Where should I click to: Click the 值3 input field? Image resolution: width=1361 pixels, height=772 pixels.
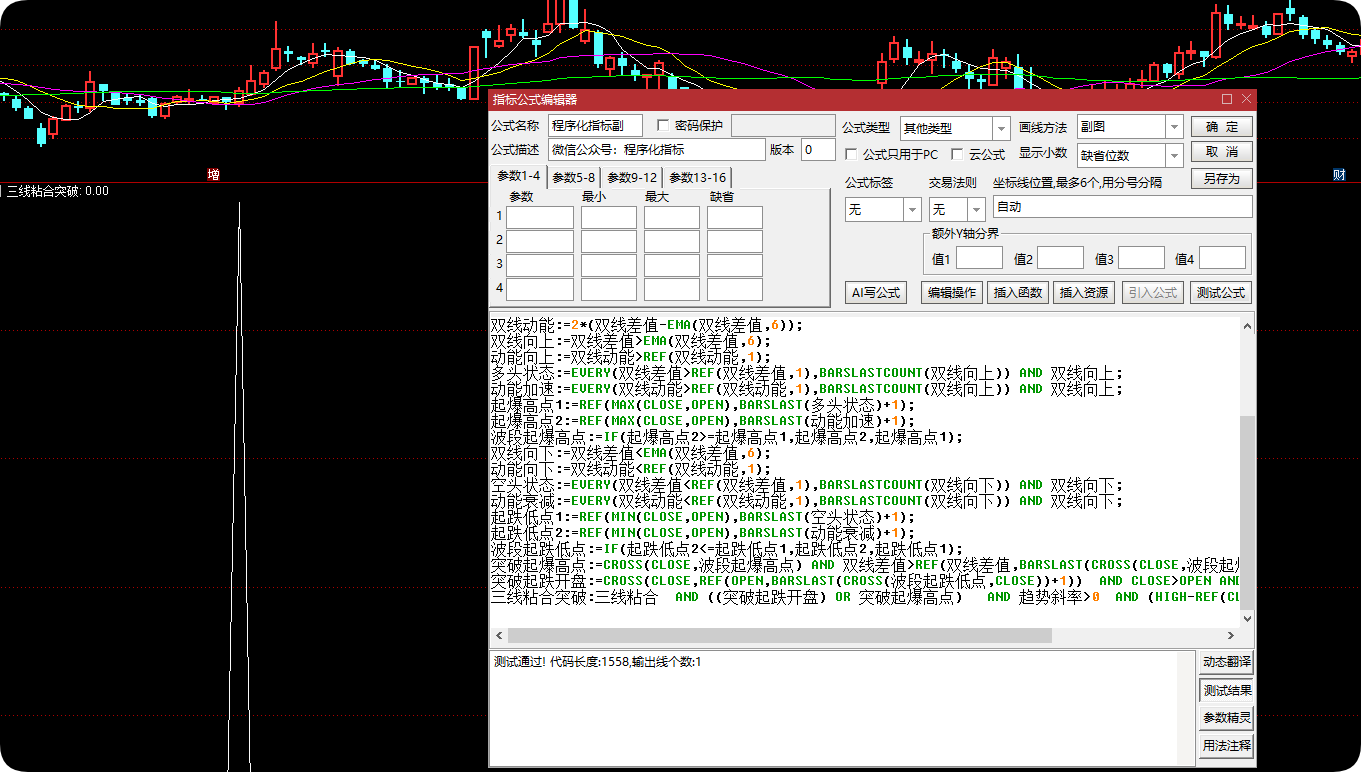[x=1141, y=258]
